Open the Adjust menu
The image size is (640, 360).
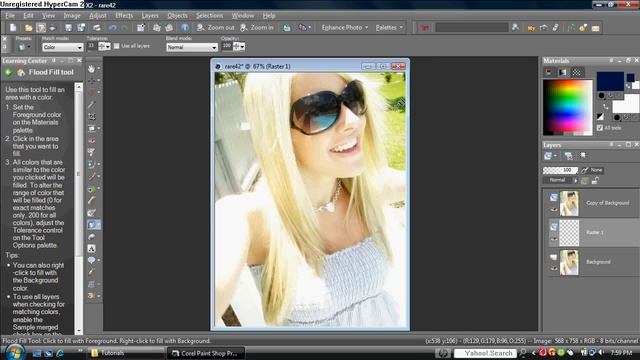click(x=98, y=16)
